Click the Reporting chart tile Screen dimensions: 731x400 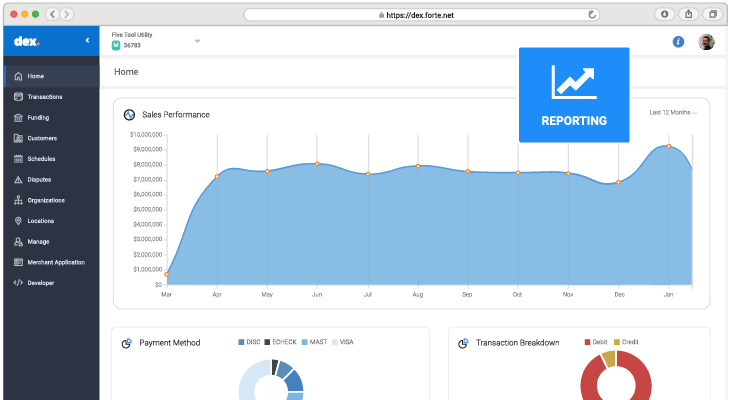(574, 95)
